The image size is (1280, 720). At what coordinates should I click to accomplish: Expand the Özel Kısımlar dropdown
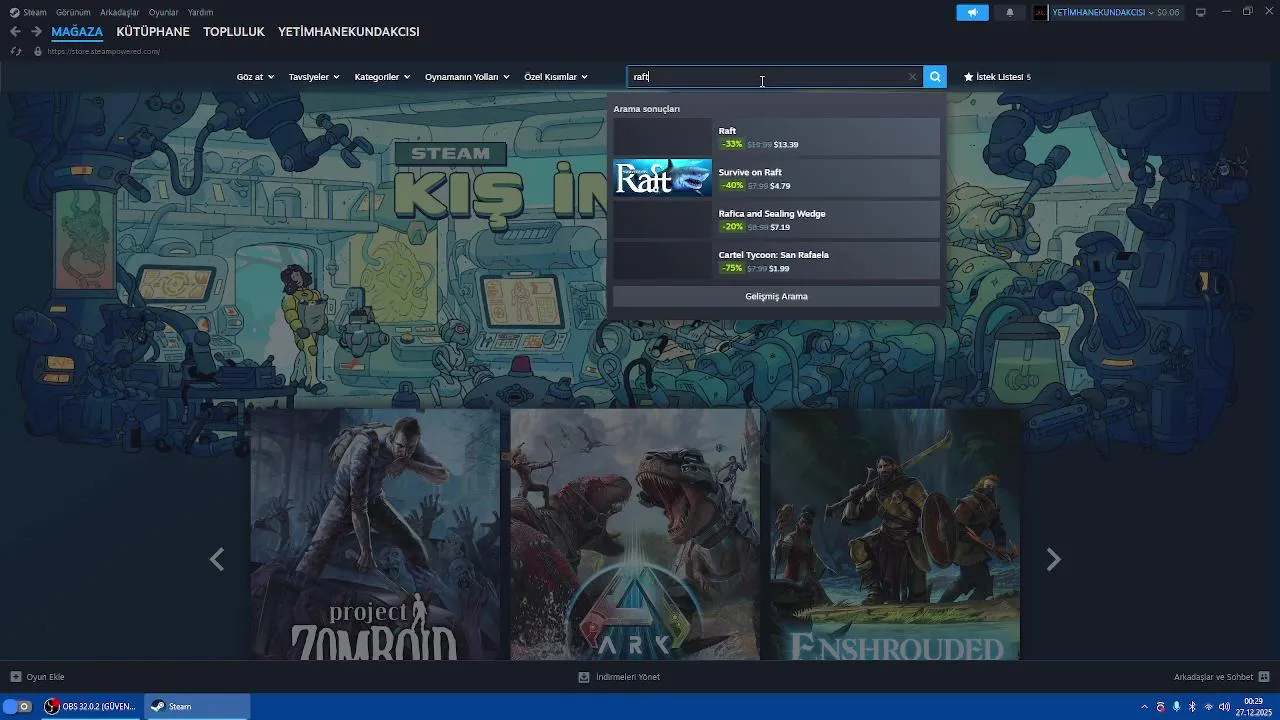556,77
